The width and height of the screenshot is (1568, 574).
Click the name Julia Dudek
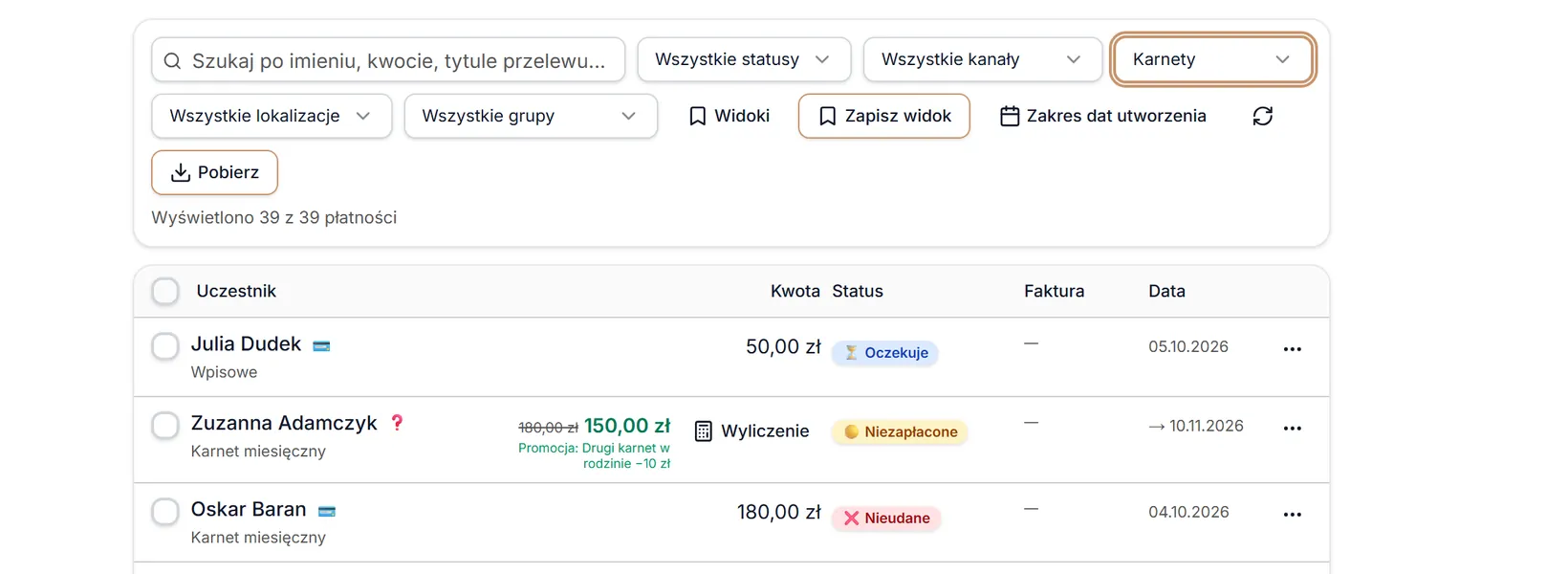246,343
